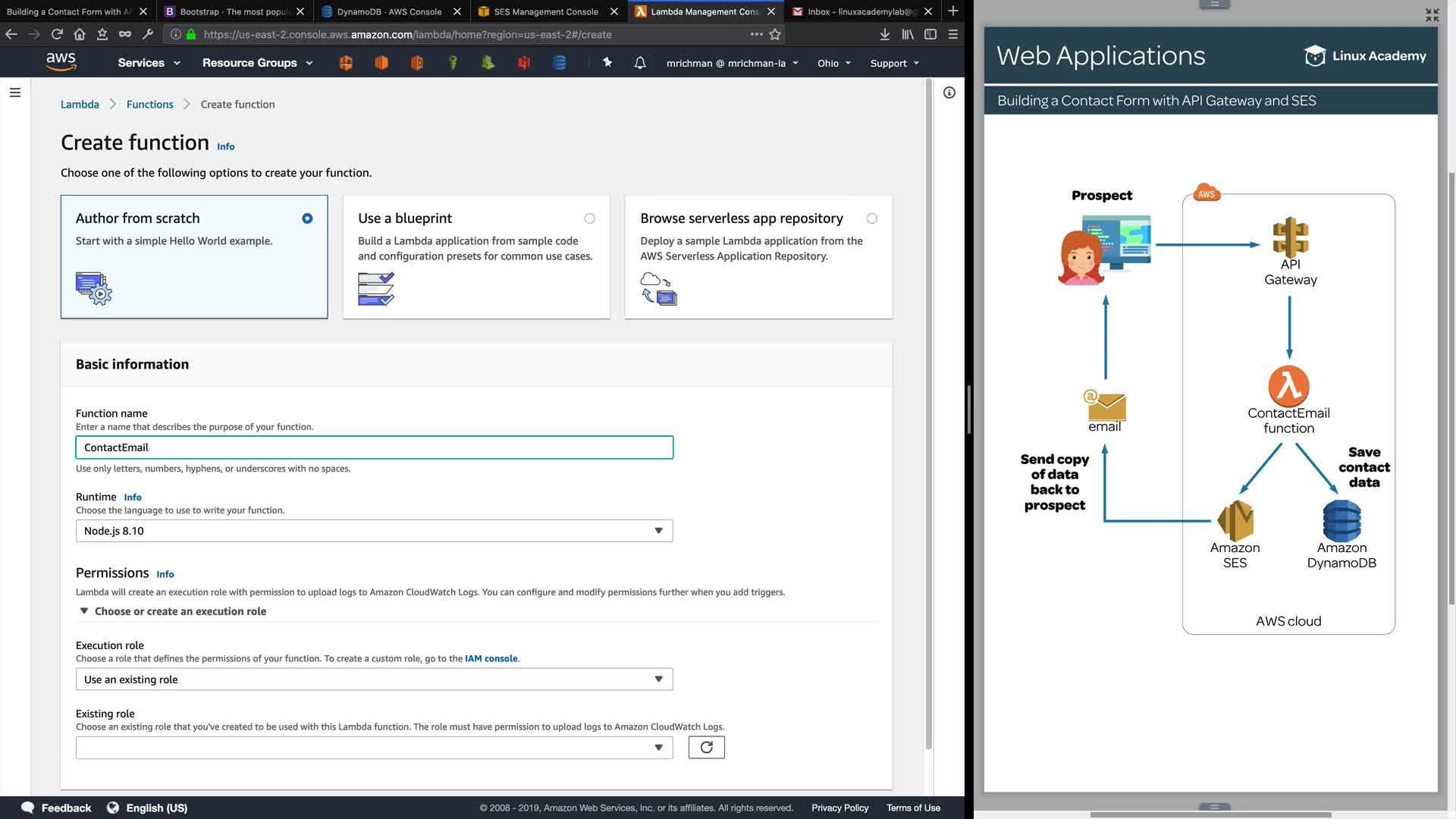Open the IAM console link
This screenshot has width=1456, height=819.
491,658
